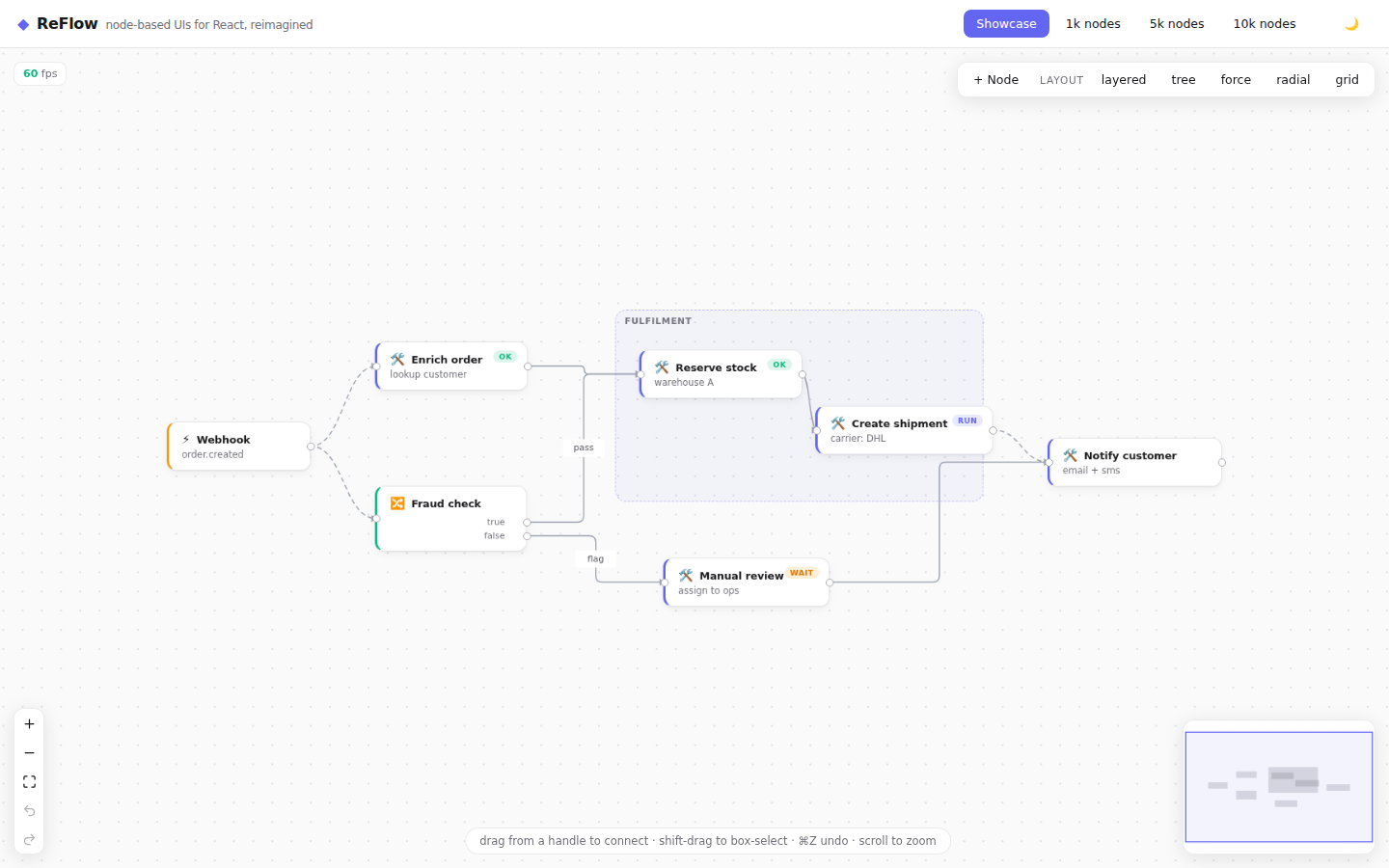Image resolution: width=1389 pixels, height=868 pixels.
Task: Click the lightning icon on Webhook node
Action: (186, 440)
